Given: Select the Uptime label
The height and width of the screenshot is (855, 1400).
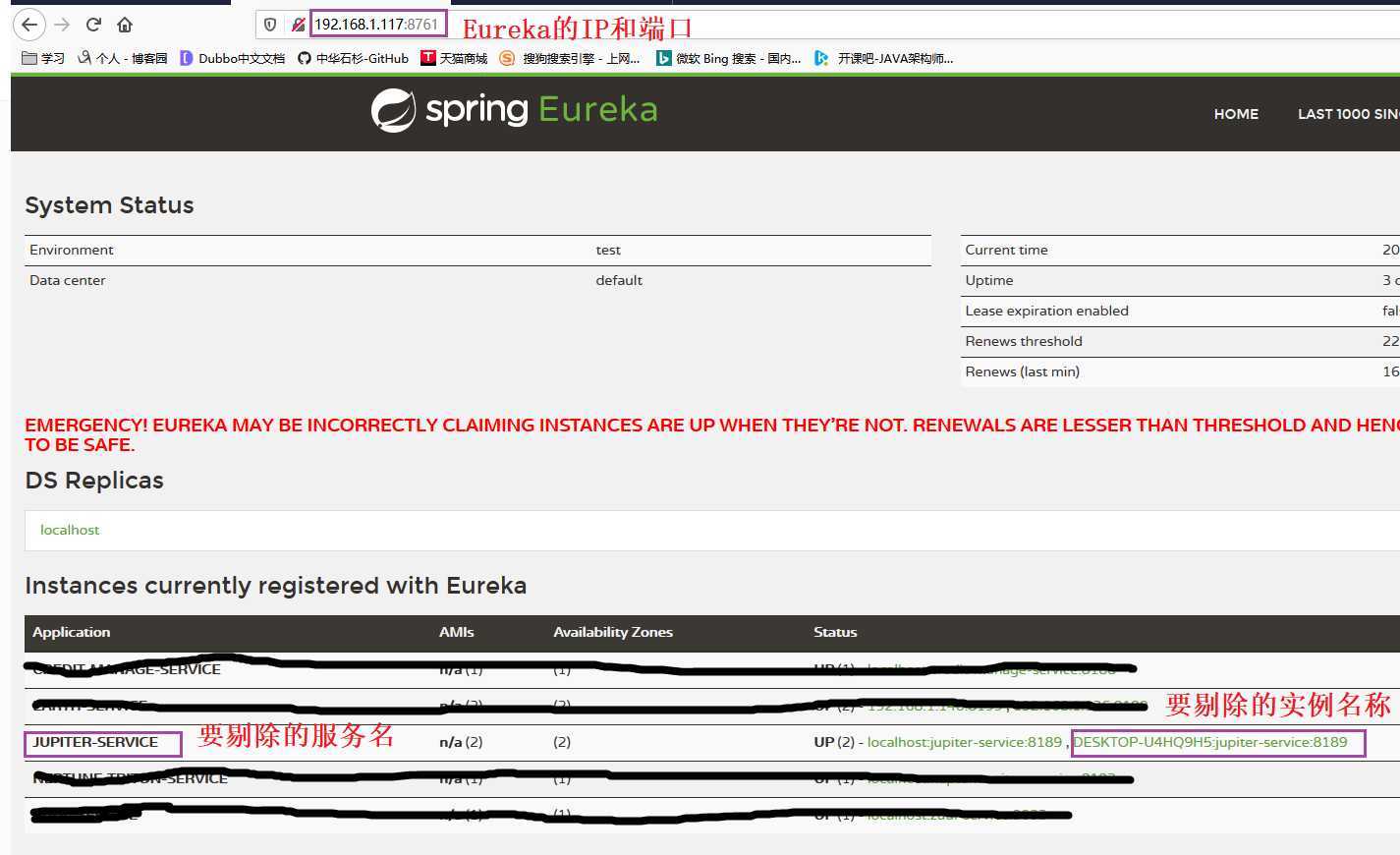Looking at the screenshot, I should coord(989,280).
